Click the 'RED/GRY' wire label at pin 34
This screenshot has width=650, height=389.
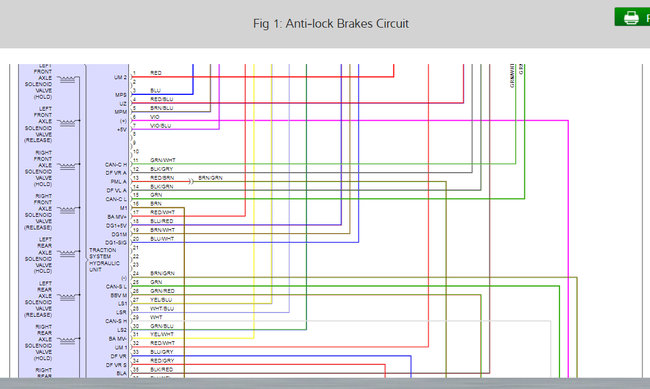pyautogui.click(x=162, y=361)
